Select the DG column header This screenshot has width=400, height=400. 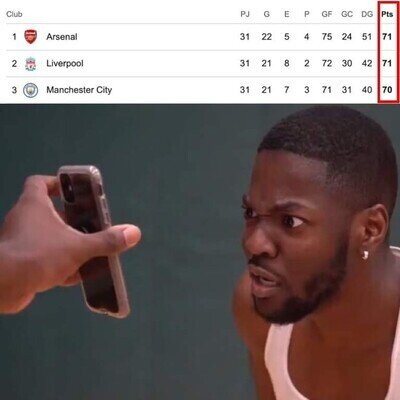point(367,14)
